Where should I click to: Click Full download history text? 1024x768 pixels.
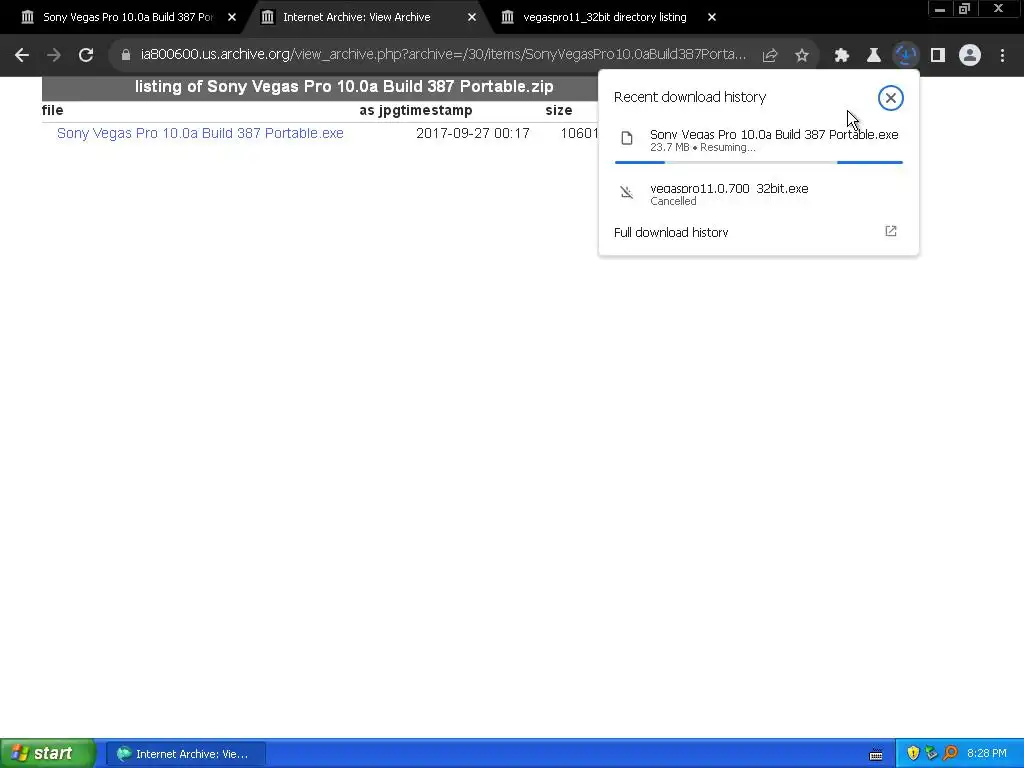(671, 232)
